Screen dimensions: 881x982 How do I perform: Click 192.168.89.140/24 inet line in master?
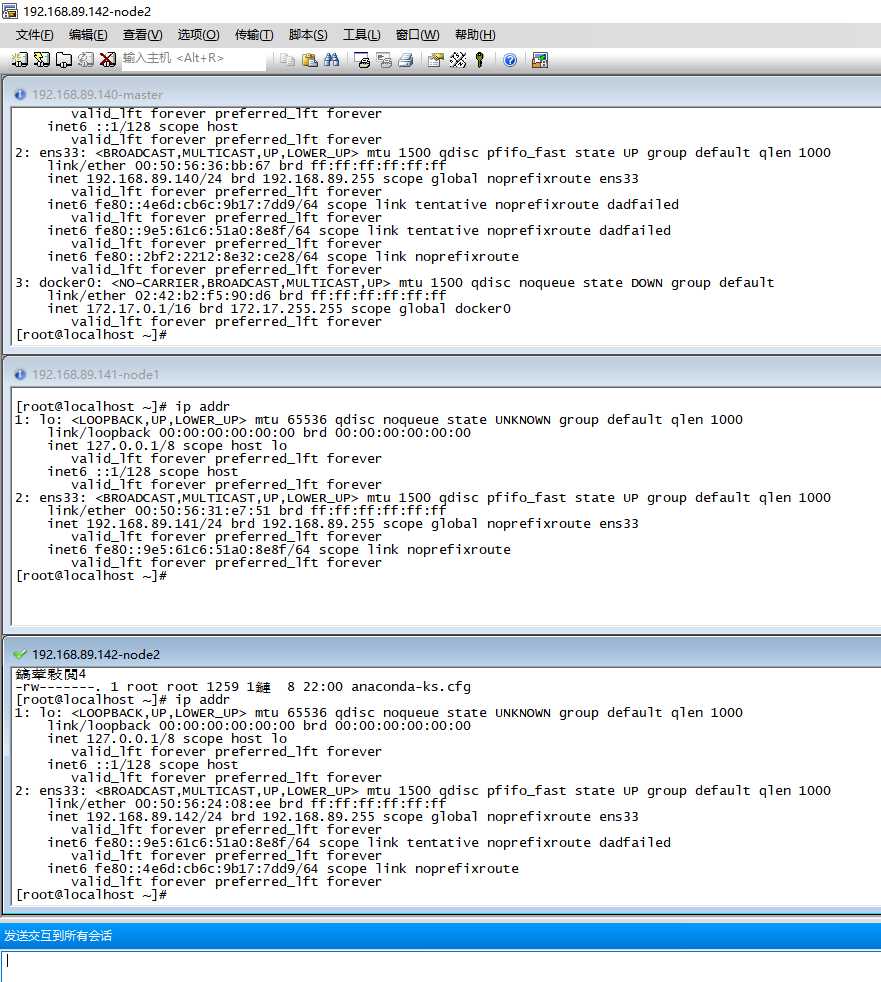pos(343,178)
